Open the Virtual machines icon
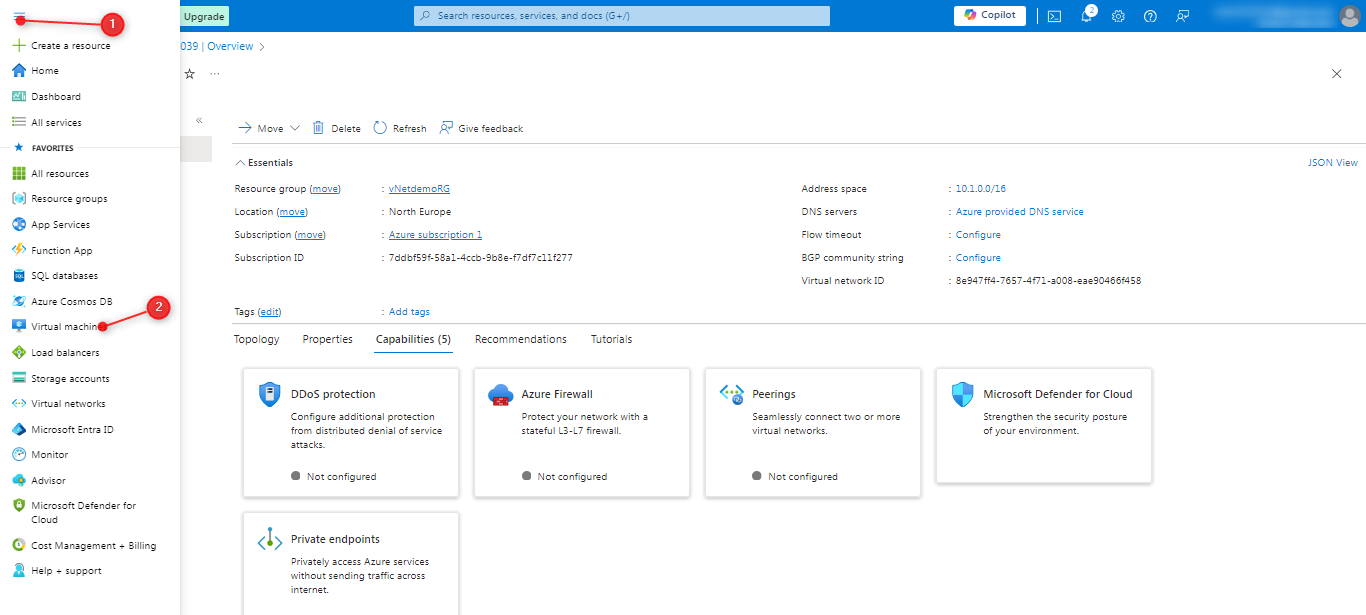Screen dimensions: 1366x615 click(x=18, y=327)
